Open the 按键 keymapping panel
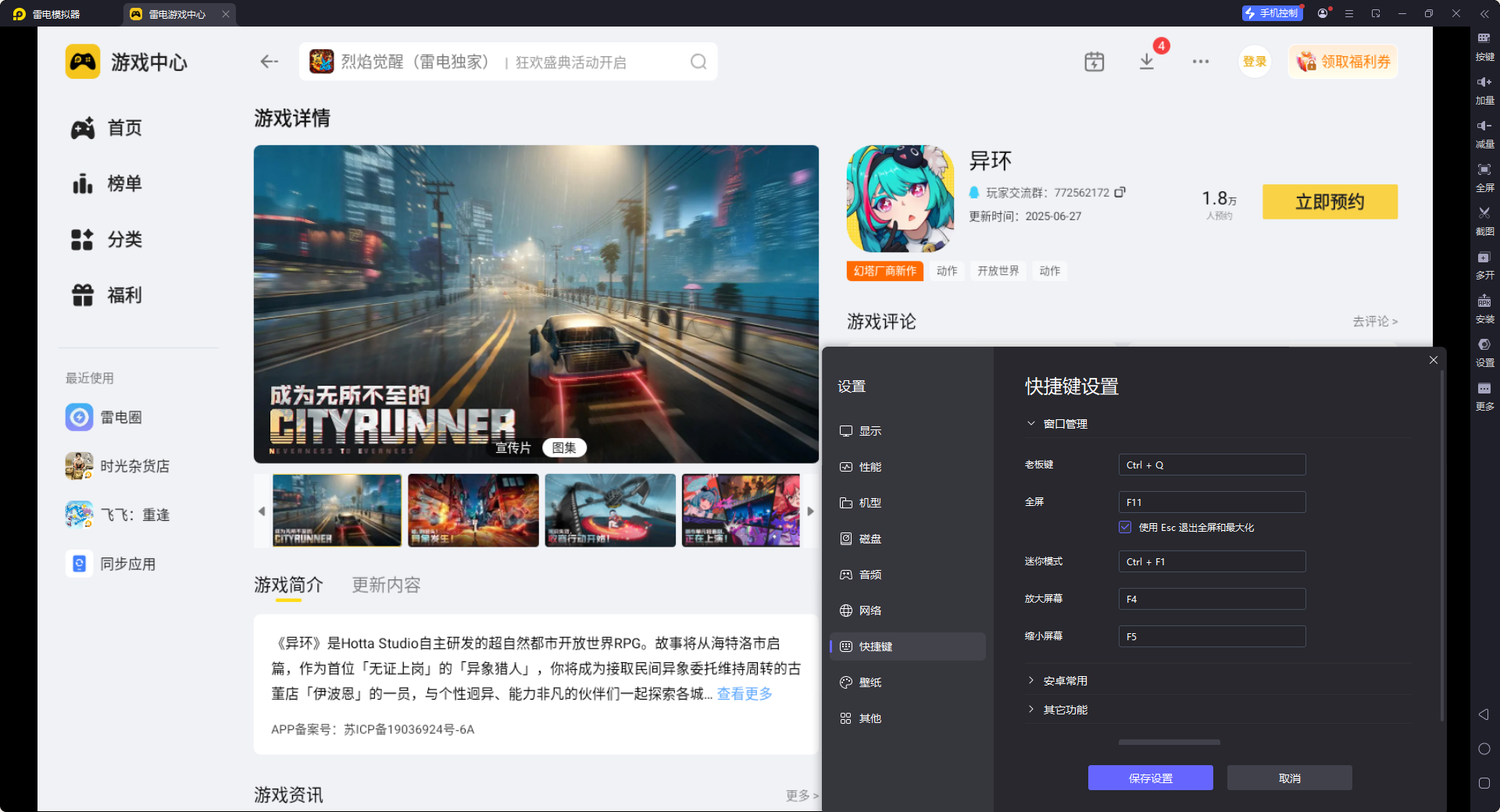1500x812 pixels. tap(1484, 47)
